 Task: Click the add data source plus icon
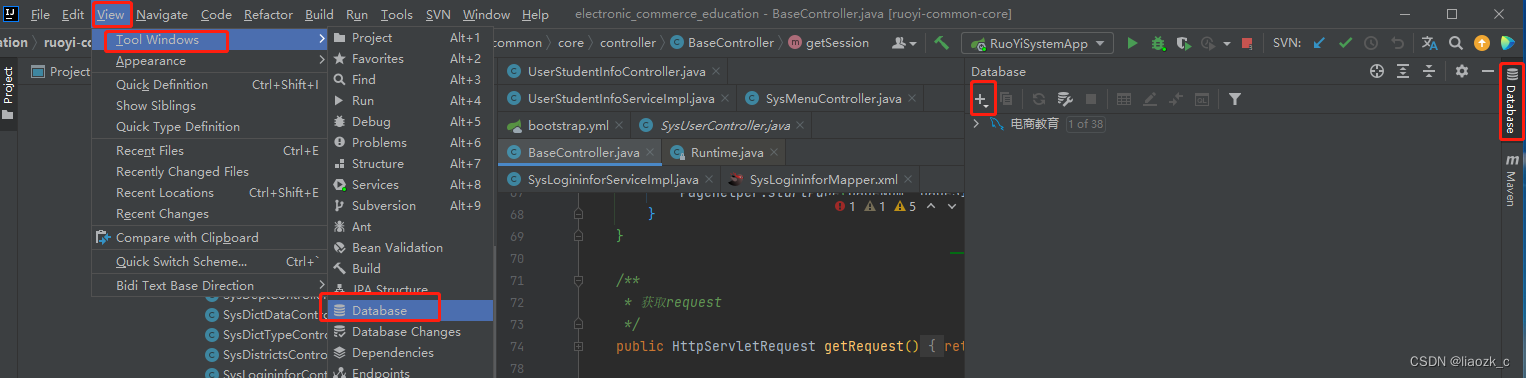(982, 99)
